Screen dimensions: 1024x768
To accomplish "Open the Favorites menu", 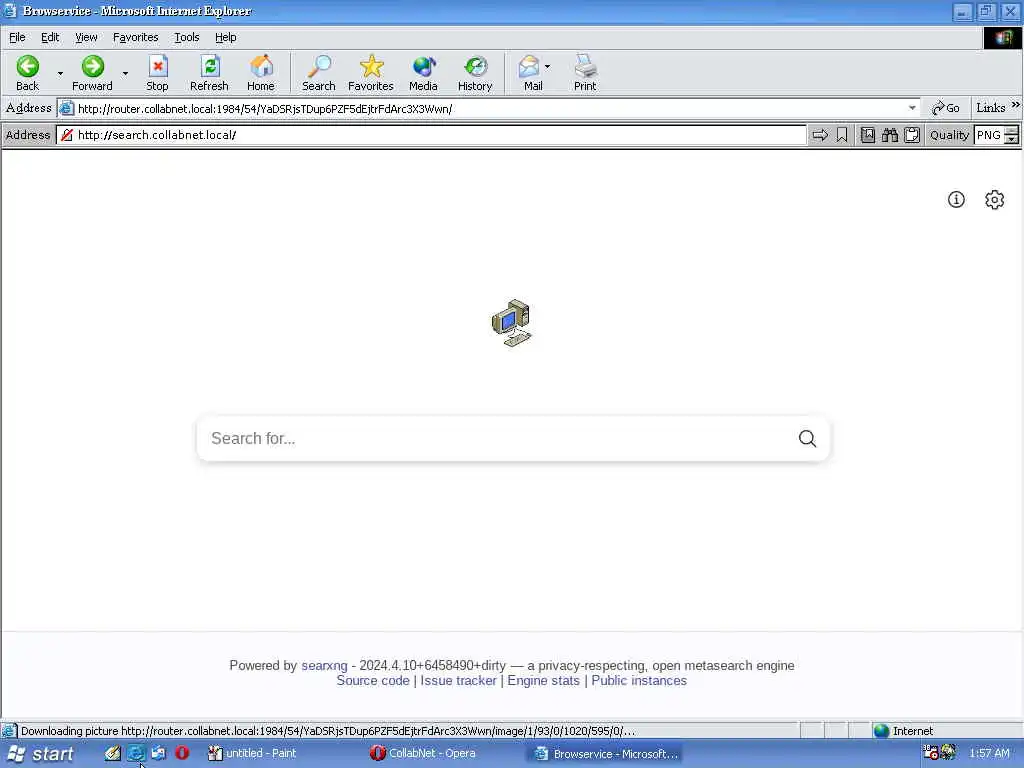I will tap(135, 37).
